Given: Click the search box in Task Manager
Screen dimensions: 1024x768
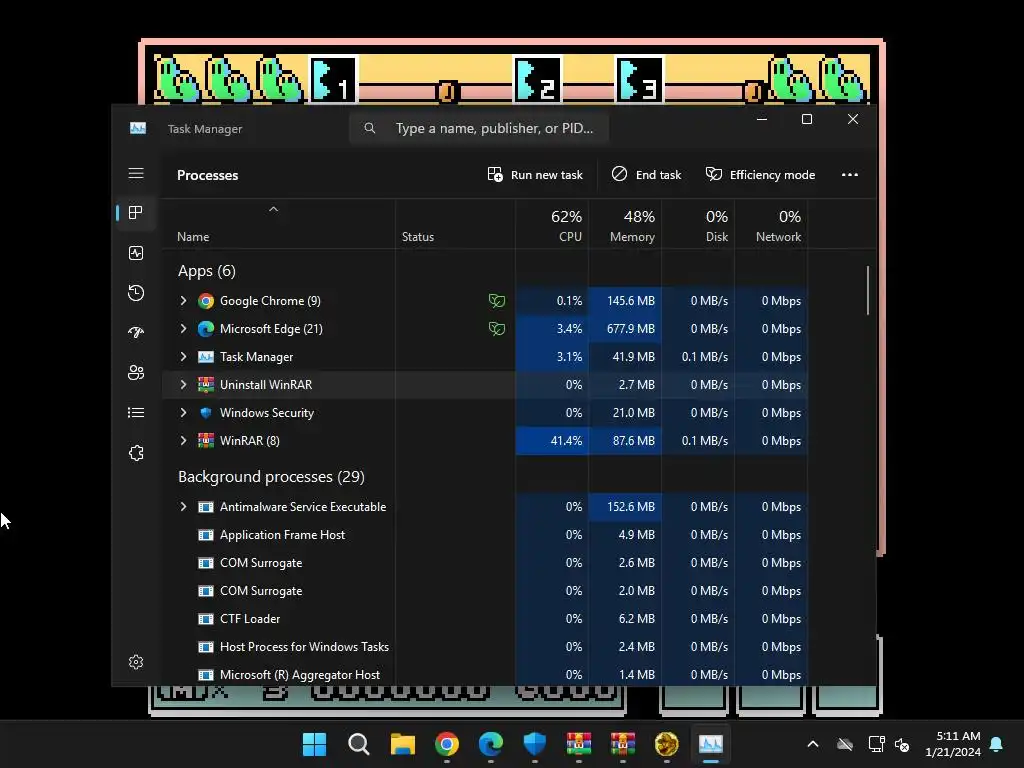Looking at the screenshot, I should (x=479, y=128).
